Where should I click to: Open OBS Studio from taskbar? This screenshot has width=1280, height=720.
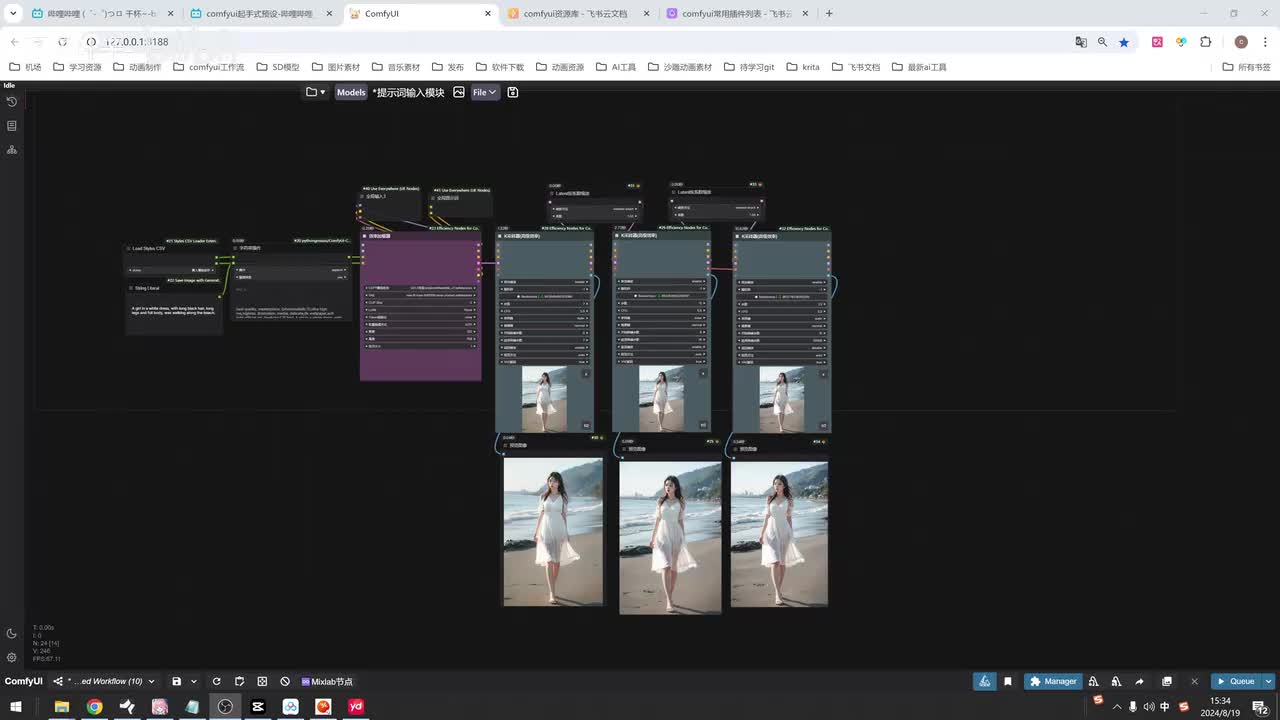(225, 707)
